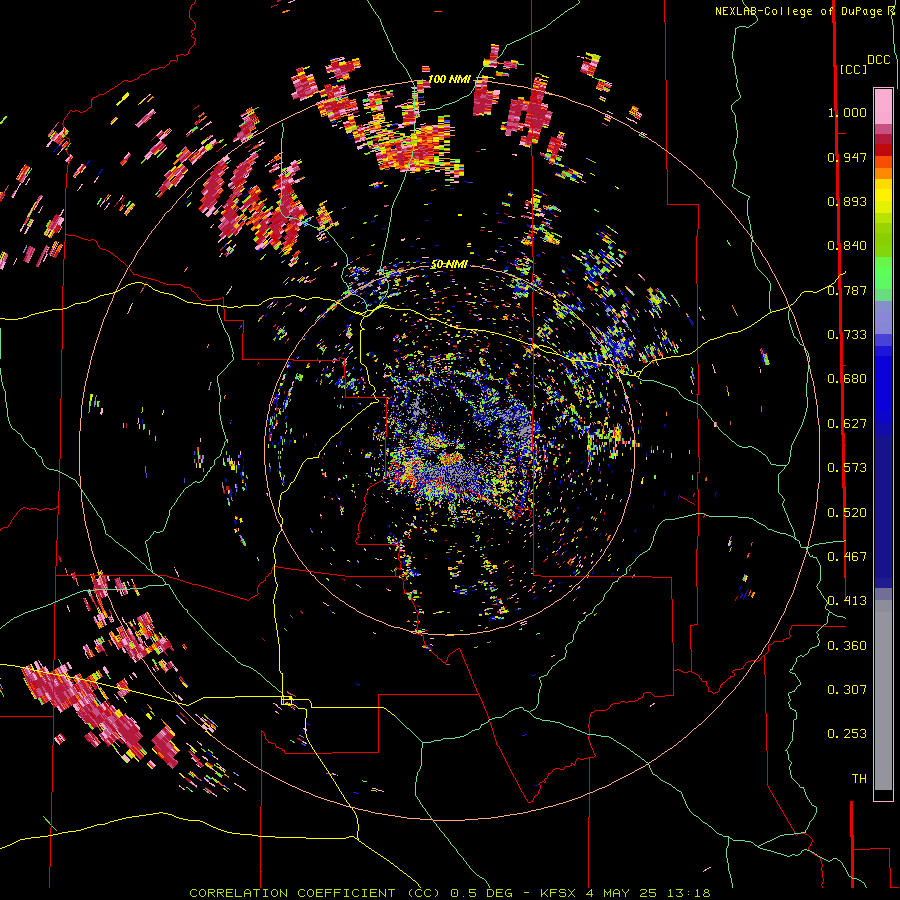Screen dimensions: 900x900
Task: Click the 1.000 scale value
Action: (847, 112)
